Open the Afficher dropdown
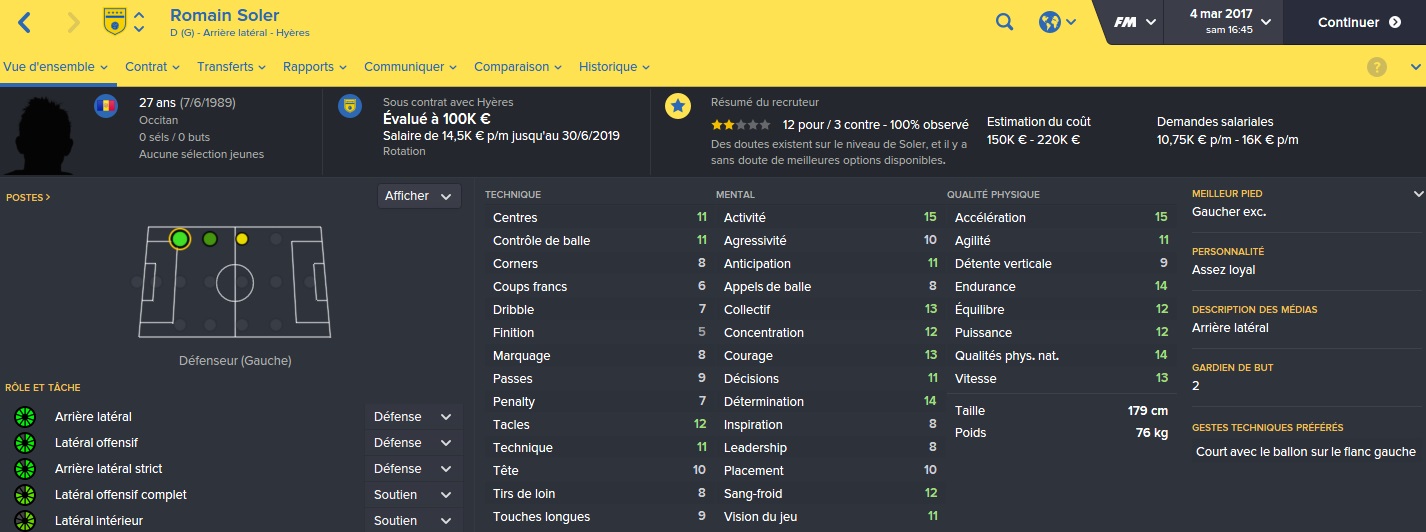Image resolution: width=1426 pixels, height=532 pixels. pyautogui.click(x=419, y=196)
